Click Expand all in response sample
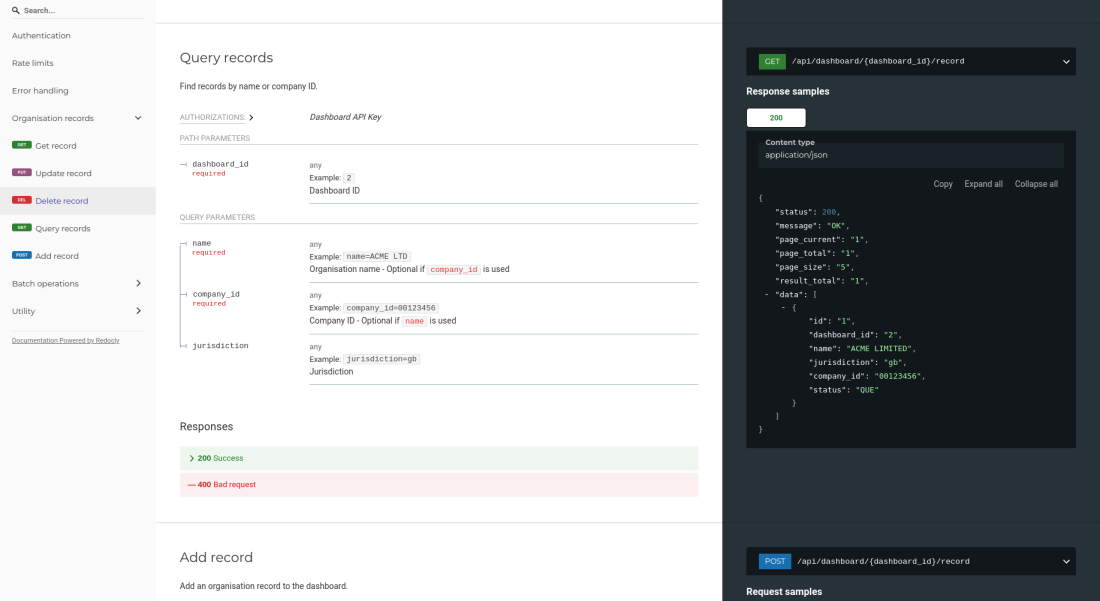This screenshot has height=601, width=1100. (983, 184)
